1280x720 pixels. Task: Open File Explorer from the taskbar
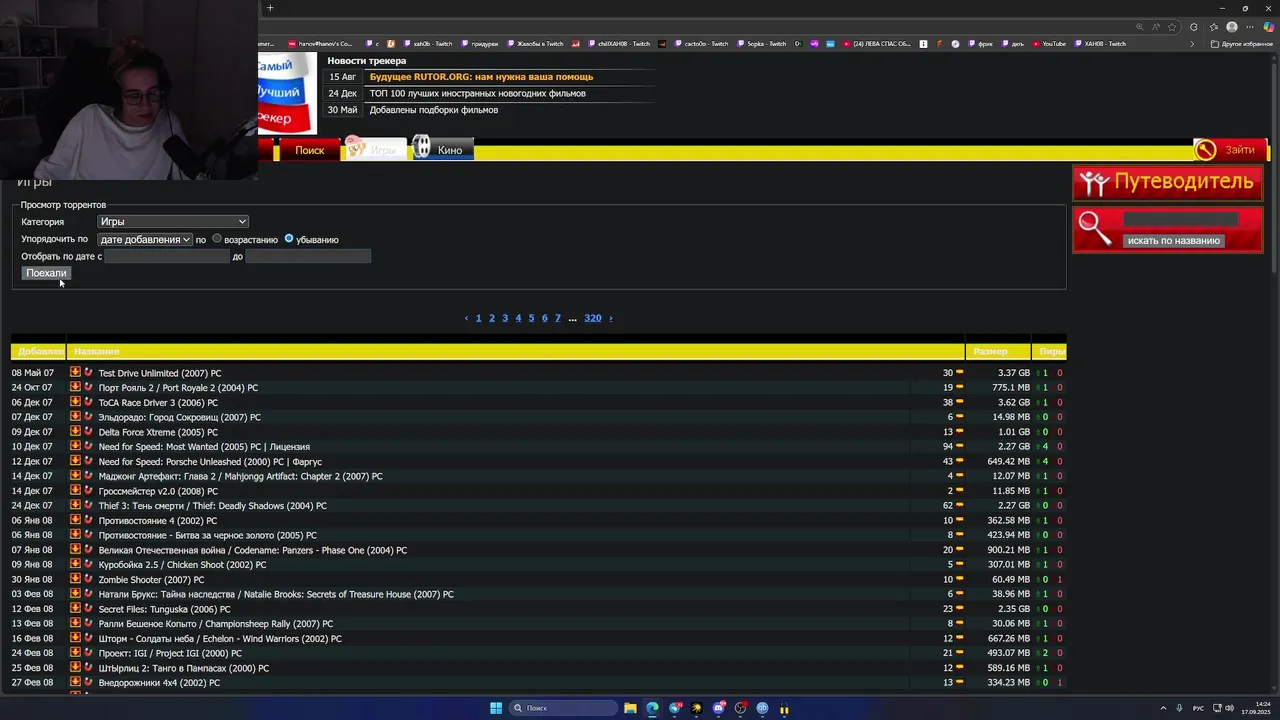[x=630, y=708]
